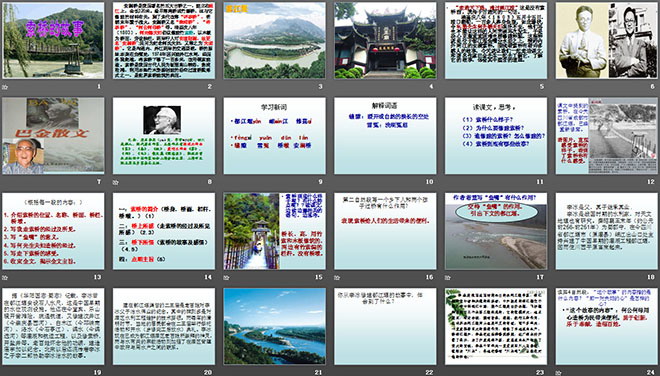Image resolution: width=660 pixels, height=376 pixels.
Task: Select slide 22 single question thumbnail
Action: coord(385,326)
